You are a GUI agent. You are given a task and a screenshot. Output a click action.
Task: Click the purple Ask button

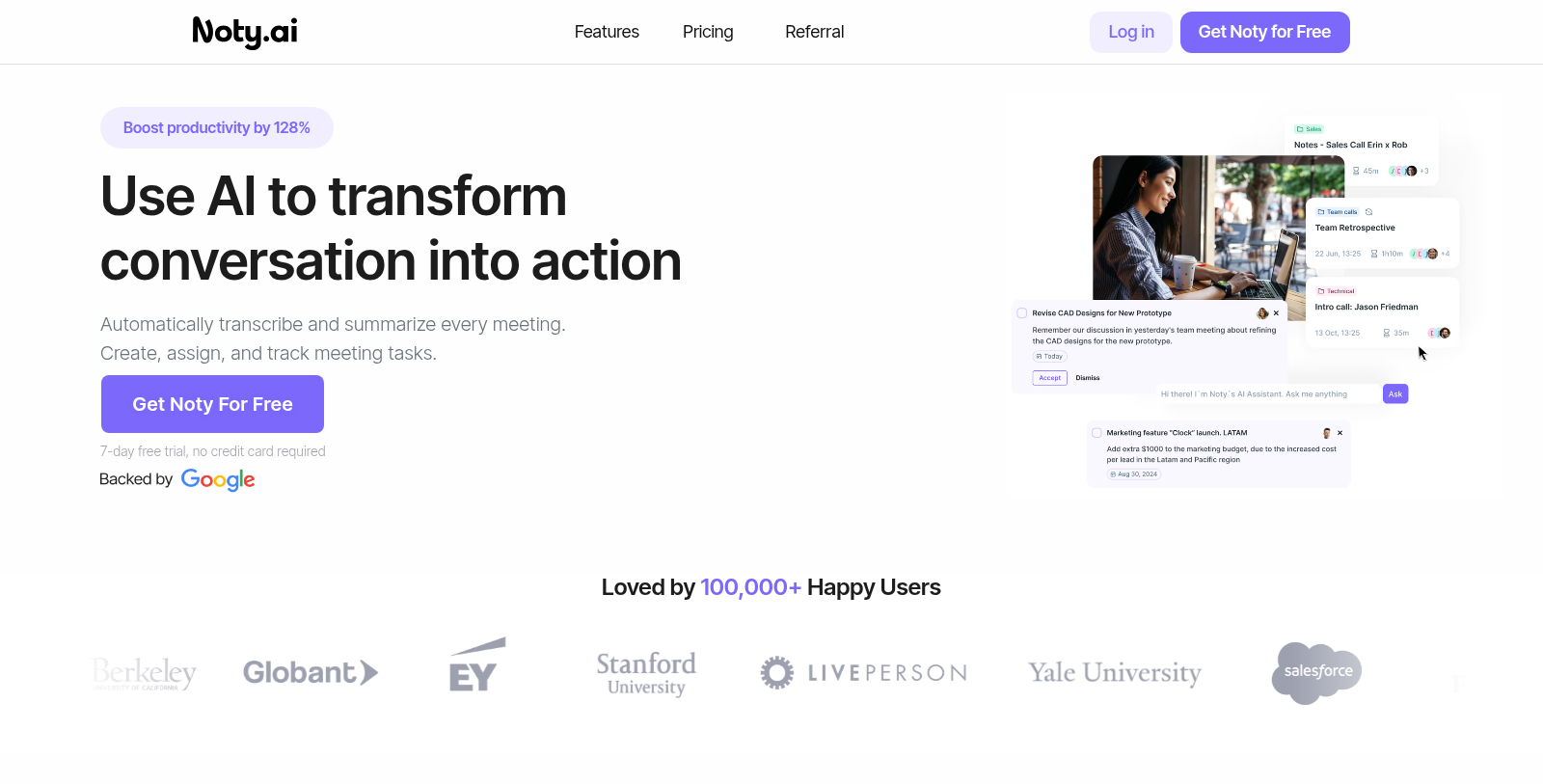1395,393
